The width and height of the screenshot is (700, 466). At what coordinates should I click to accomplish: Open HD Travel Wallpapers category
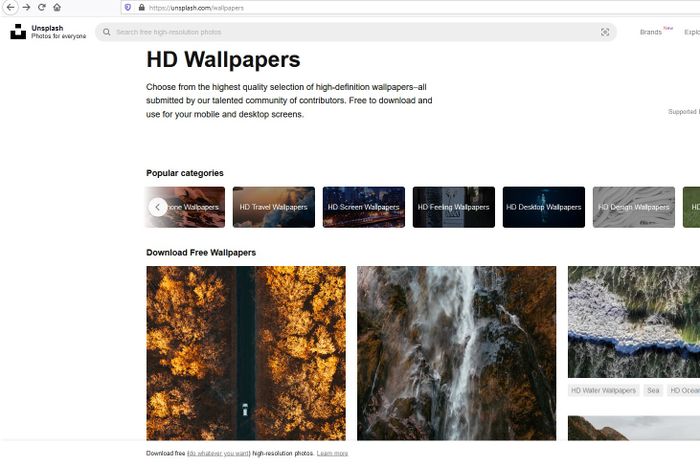[274, 207]
